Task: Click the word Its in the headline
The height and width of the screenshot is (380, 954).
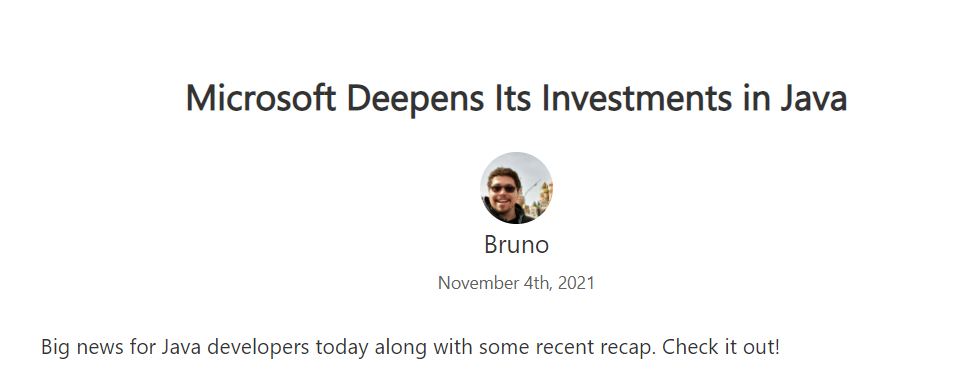Action: tap(514, 97)
